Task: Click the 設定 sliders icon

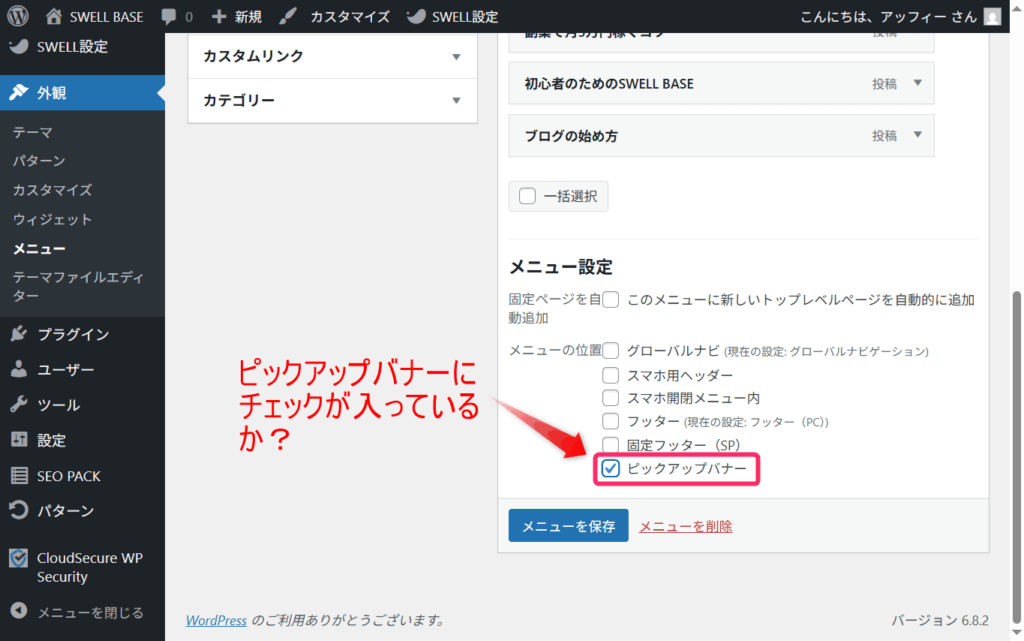Action: pyautogui.click(x=19, y=440)
